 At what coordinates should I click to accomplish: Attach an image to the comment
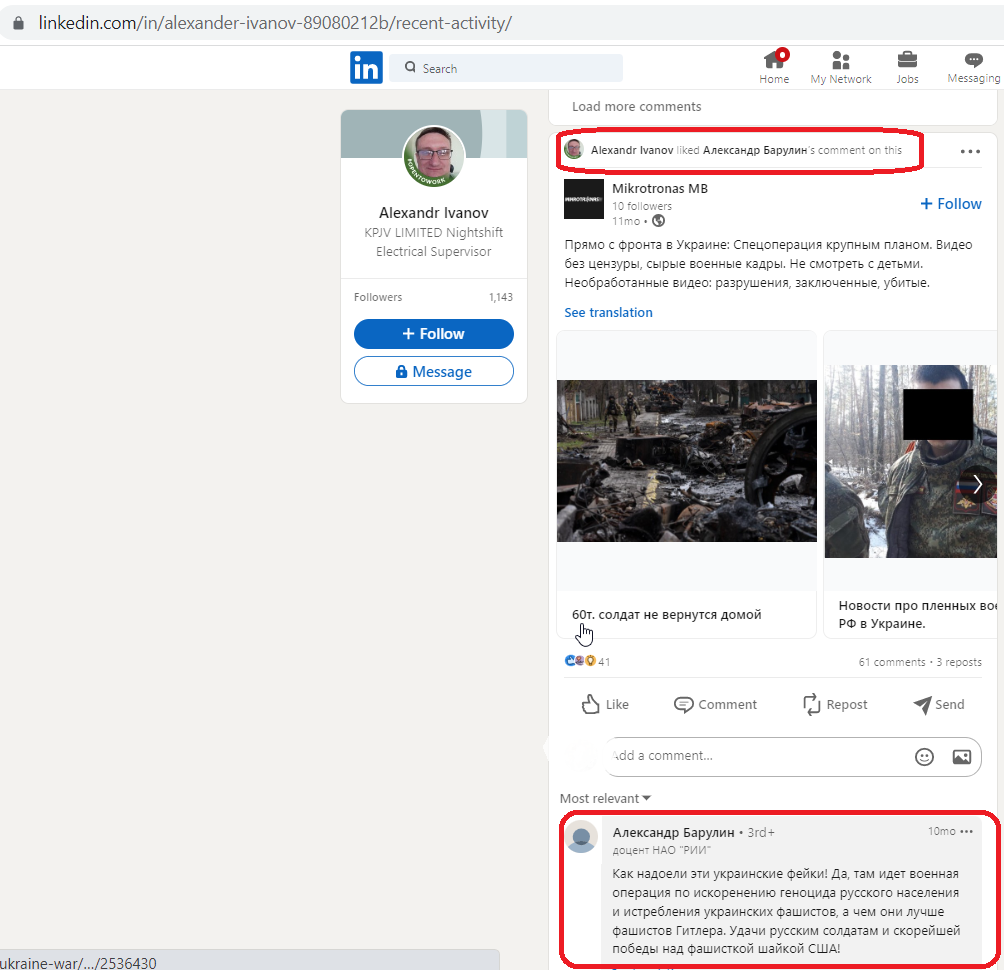point(961,757)
